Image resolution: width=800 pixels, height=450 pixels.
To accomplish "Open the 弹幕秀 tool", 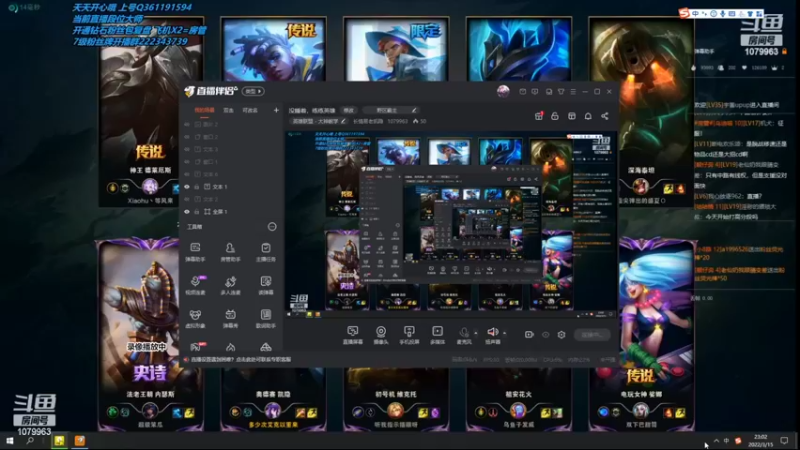I will pos(230,318).
